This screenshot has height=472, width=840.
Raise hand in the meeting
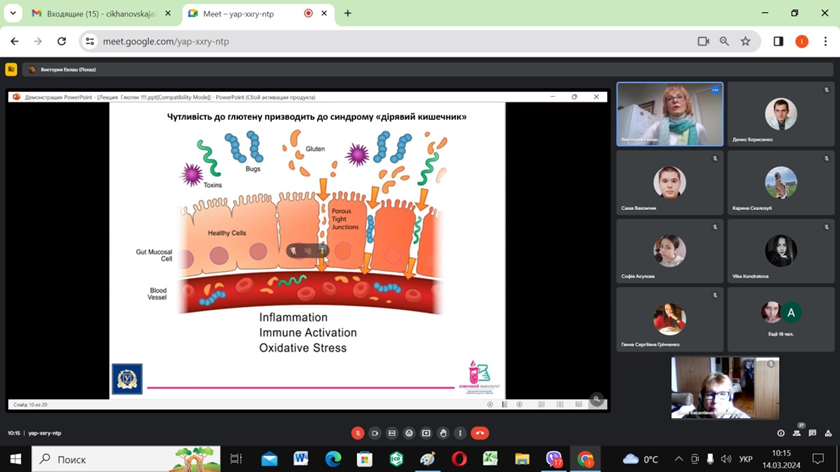click(444, 433)
